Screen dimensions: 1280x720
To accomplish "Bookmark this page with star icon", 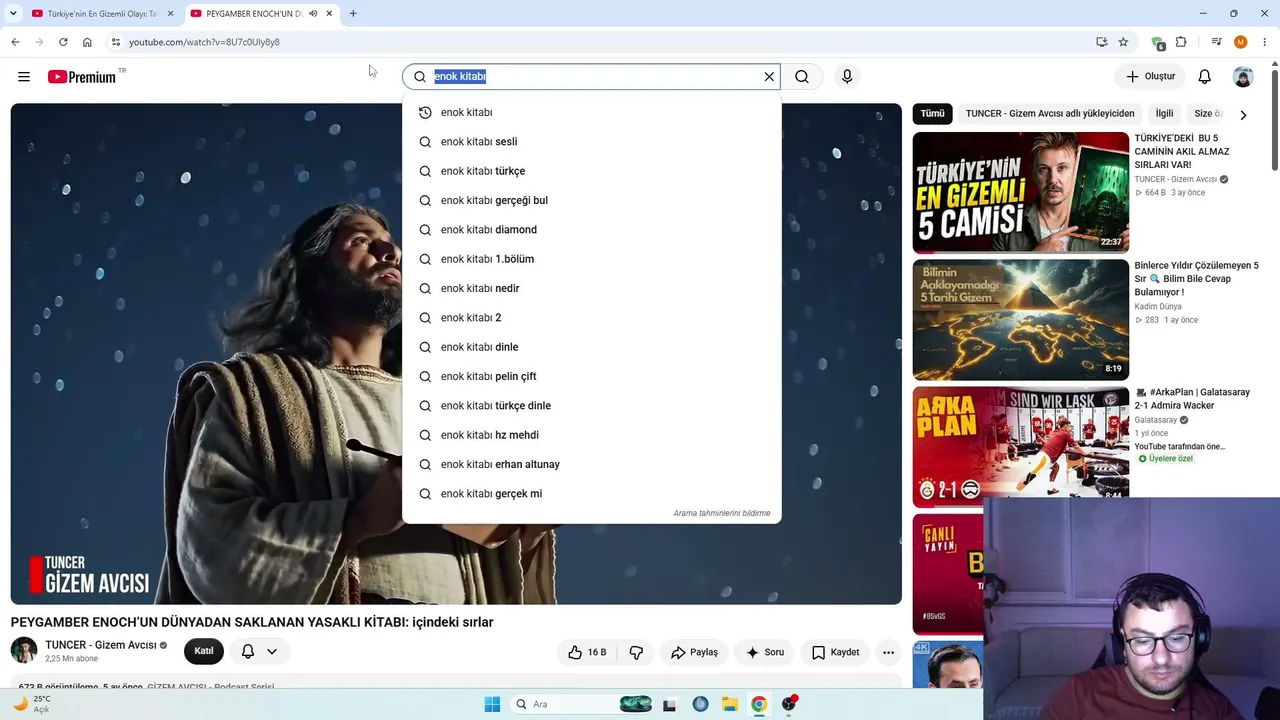I will (1123, 42).
